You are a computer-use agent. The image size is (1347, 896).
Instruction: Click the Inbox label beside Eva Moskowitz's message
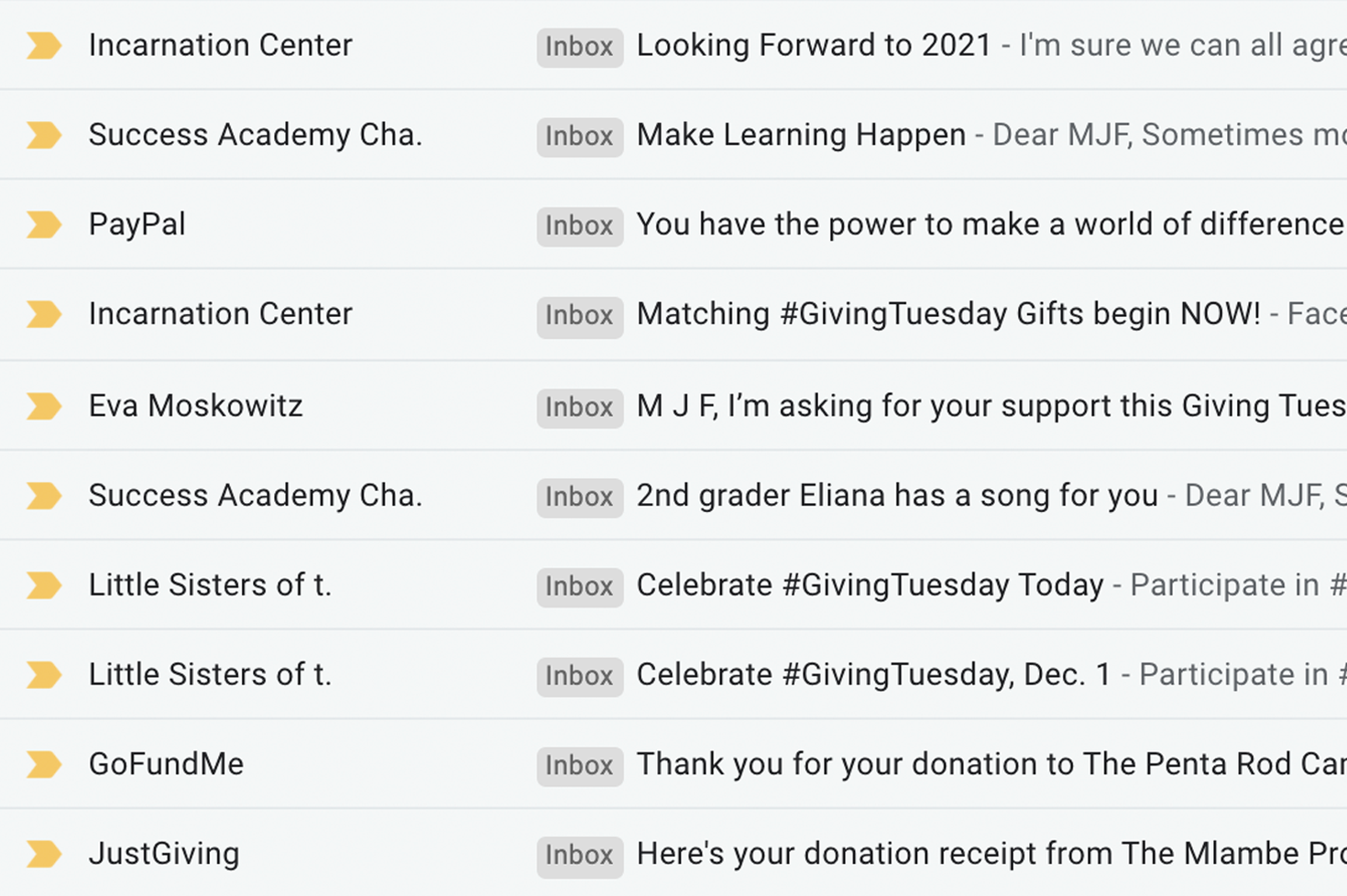point(578,408)
